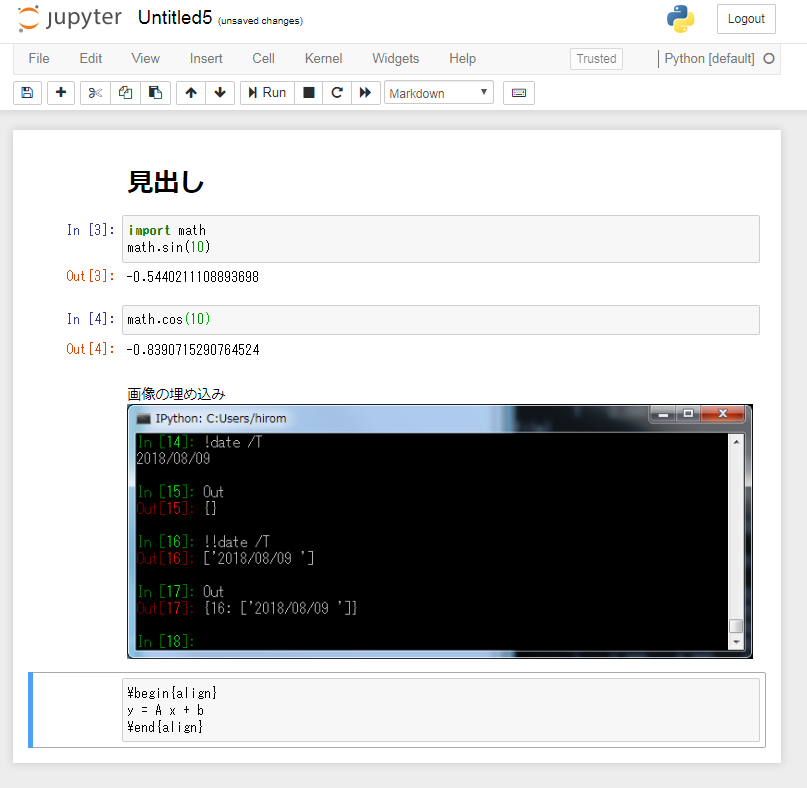This screenshot has height=788, width=807.
Task: Run the selected cell
Action: tap(267, 93)
